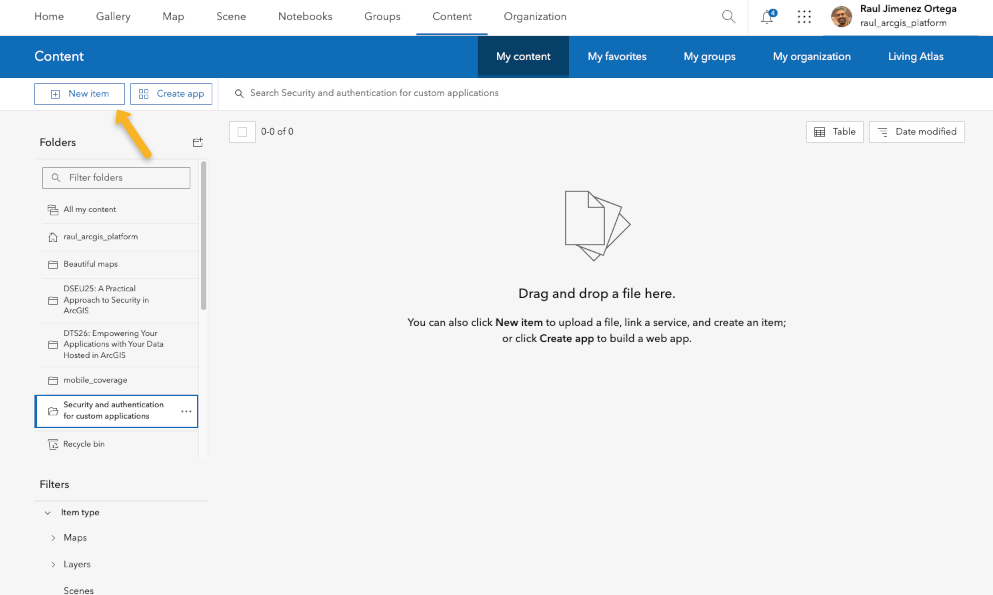
Task: Click the home folder icon for raul_arcgis_platform
Action: click(x=53, y=237)
